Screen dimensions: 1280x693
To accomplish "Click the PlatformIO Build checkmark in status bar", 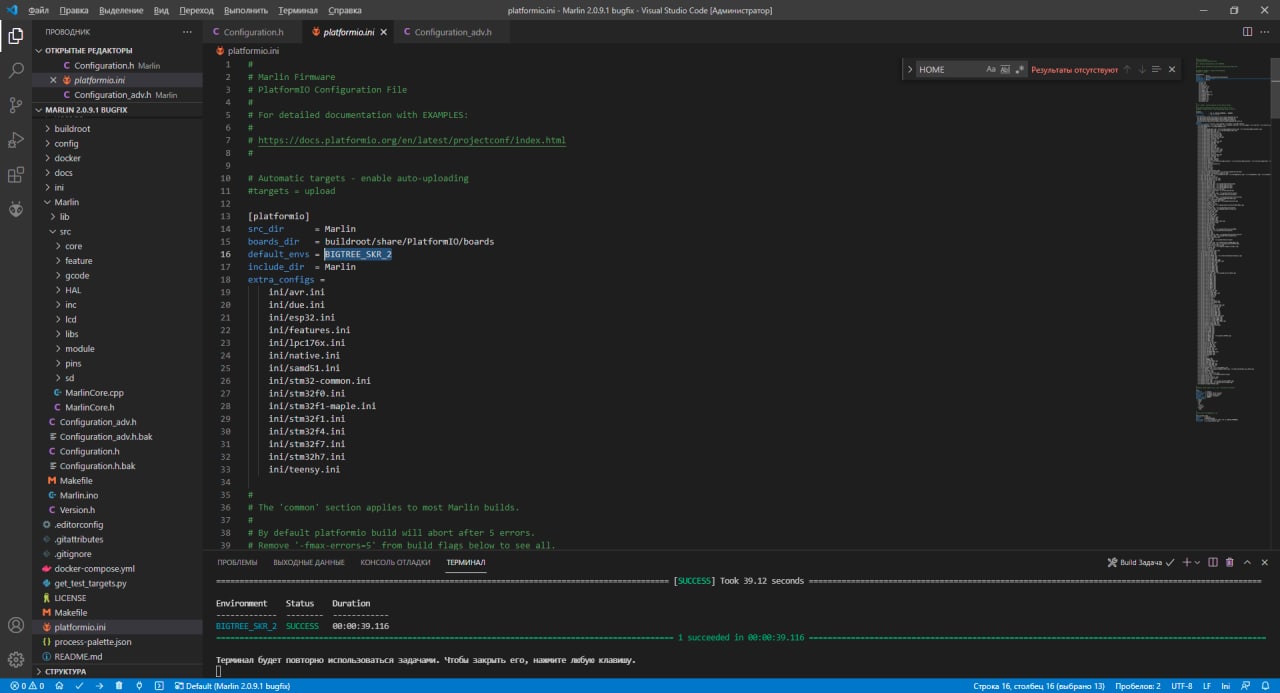I will click(80, 686).
